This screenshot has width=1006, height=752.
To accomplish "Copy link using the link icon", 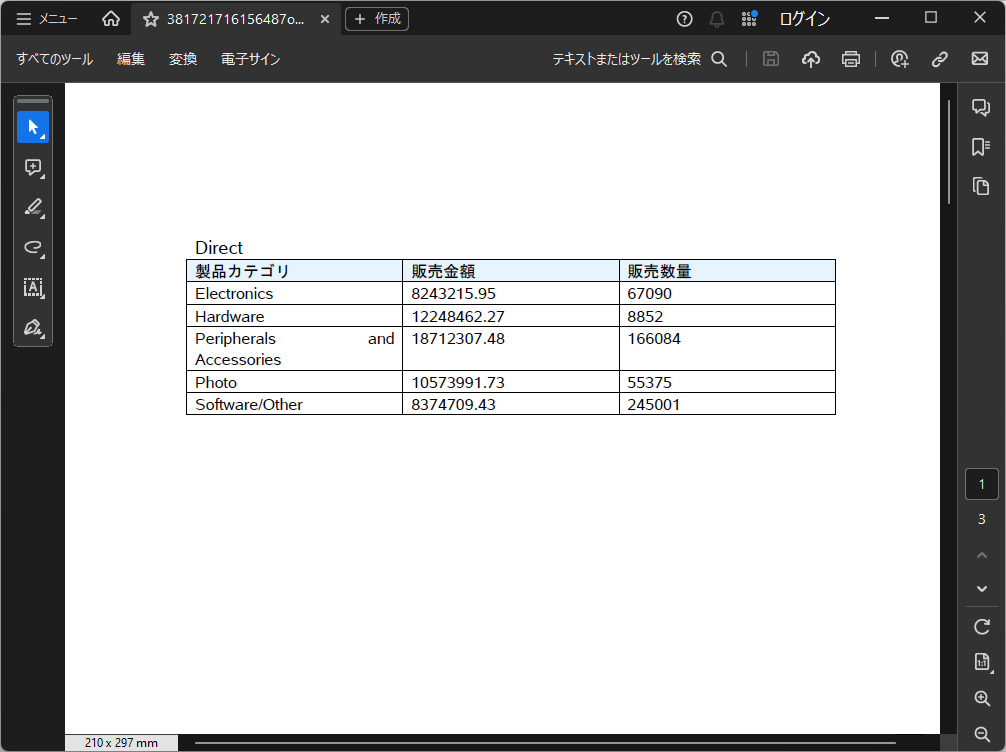I will click(940, 59).
